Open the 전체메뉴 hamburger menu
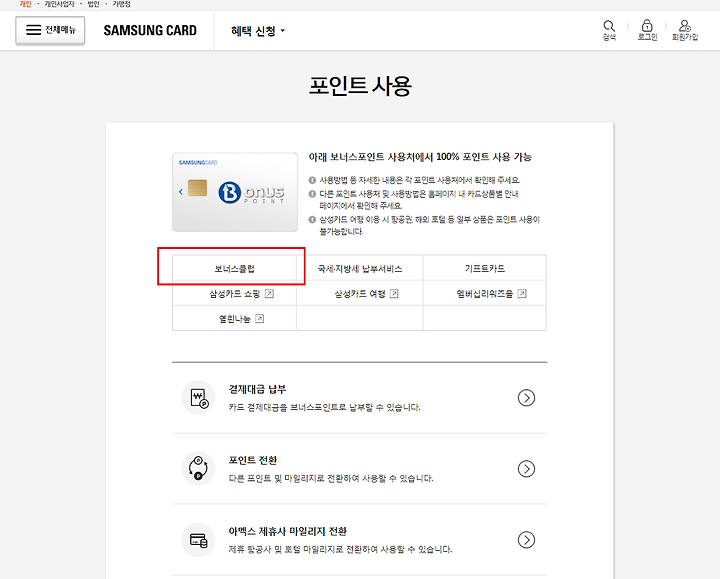The width and height of the screenshot is (720, 579). pyautogui.click(x=50, y=30)
